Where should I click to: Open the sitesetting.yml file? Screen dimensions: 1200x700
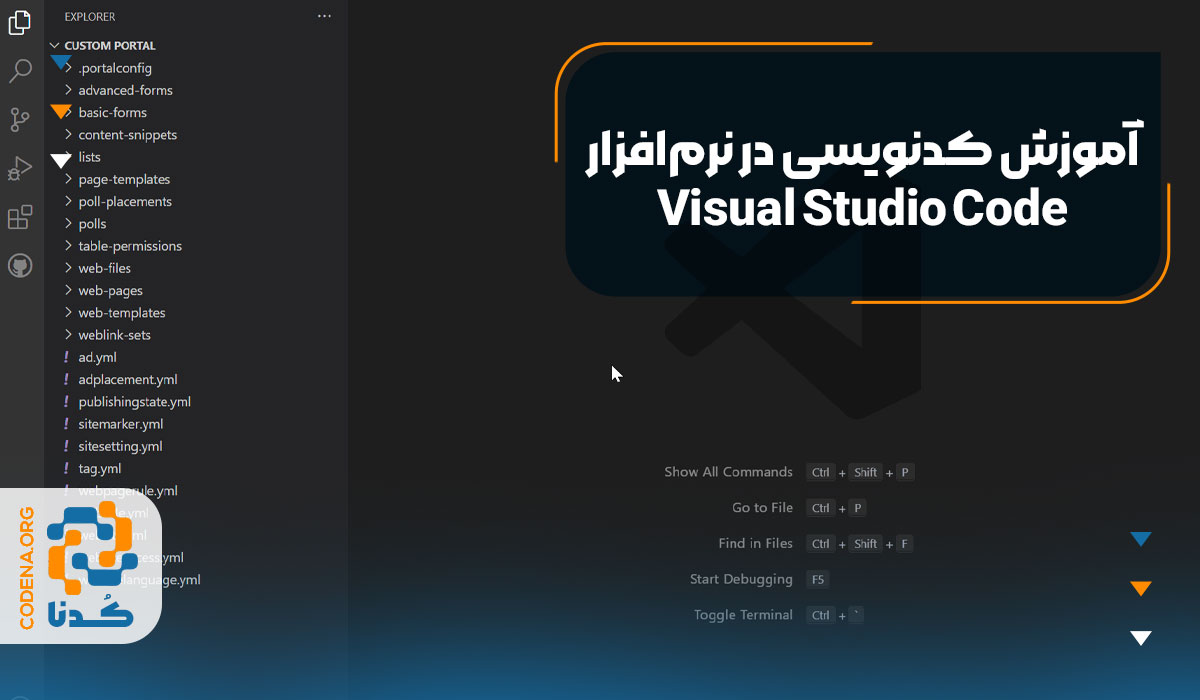click(120, 446)
